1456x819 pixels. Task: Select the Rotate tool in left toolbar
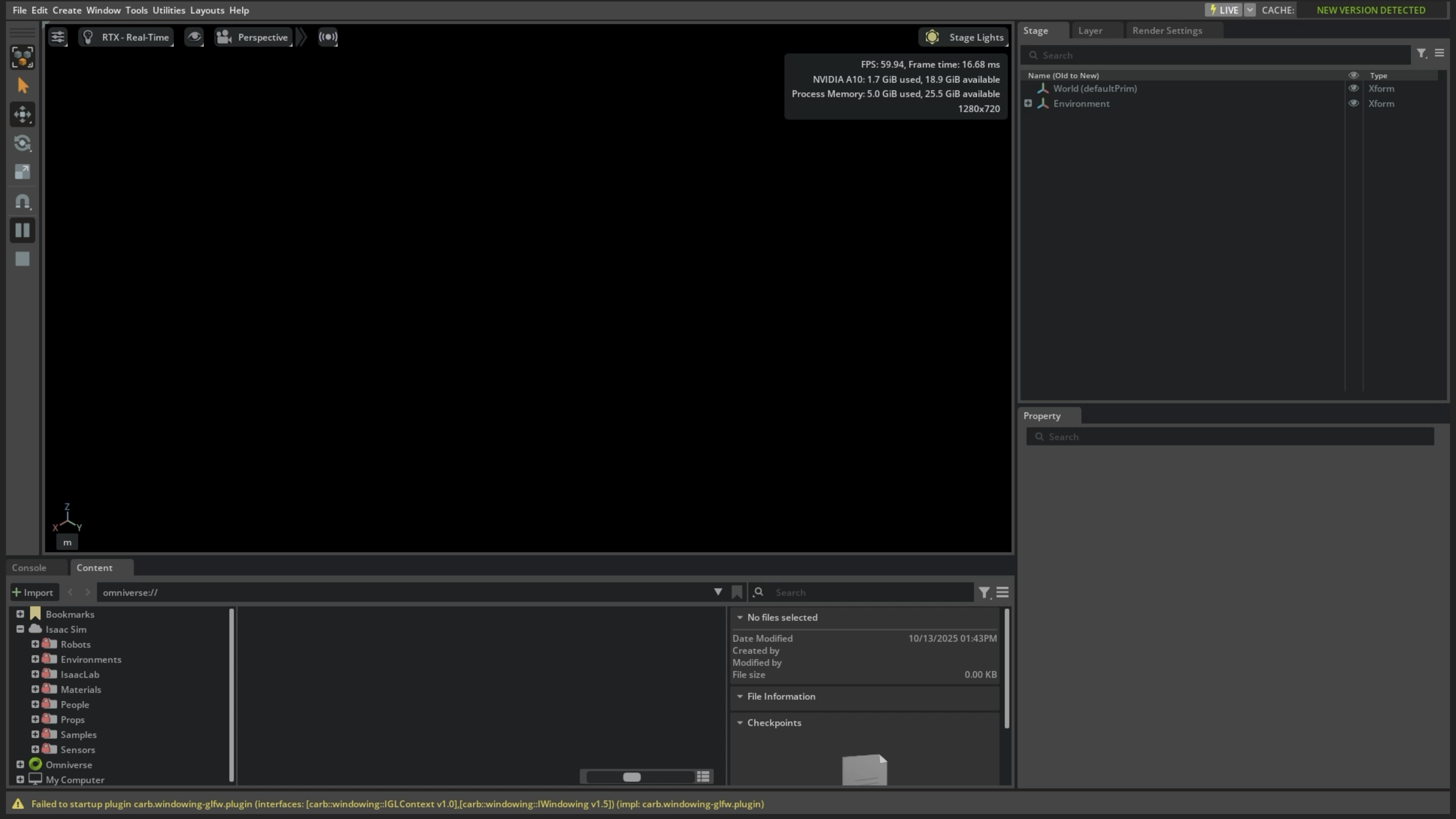(x=22, y=144)
